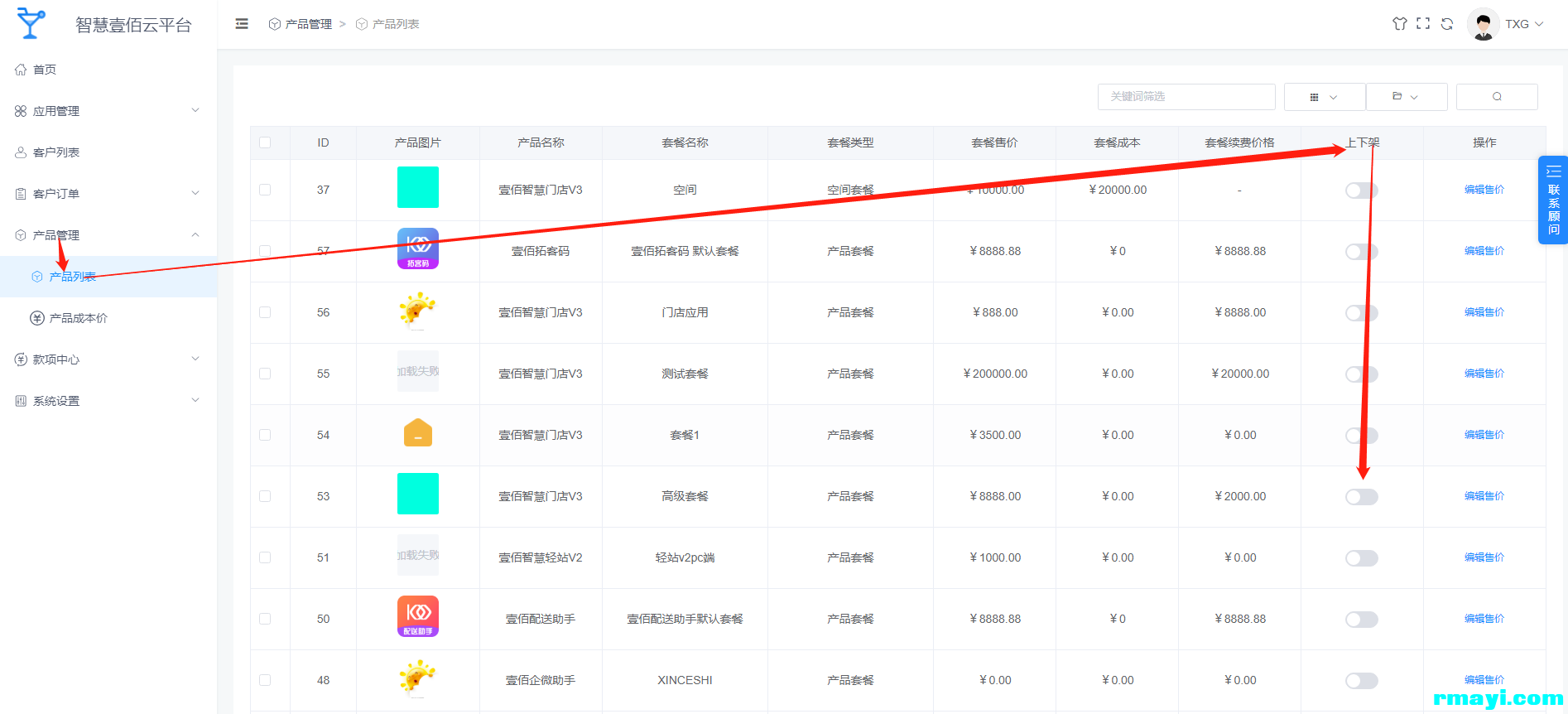Click 编辑售价 for ID 56
1568x714 pixels.
[x=1484, y=312]
